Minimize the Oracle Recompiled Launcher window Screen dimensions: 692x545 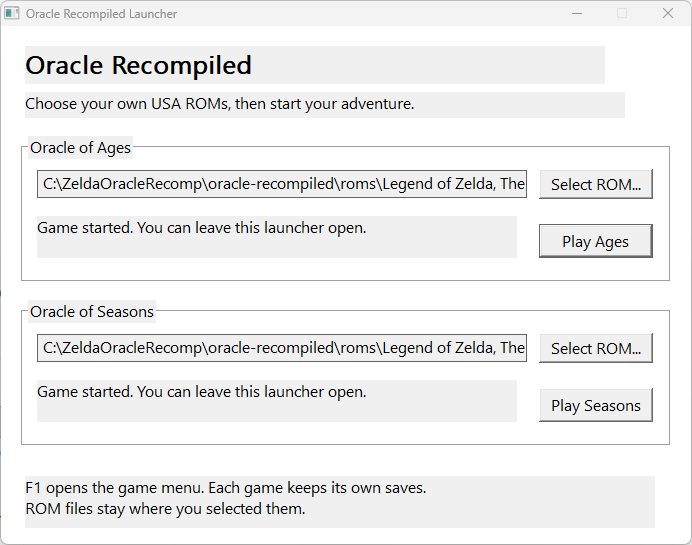[x=576, y=13]
